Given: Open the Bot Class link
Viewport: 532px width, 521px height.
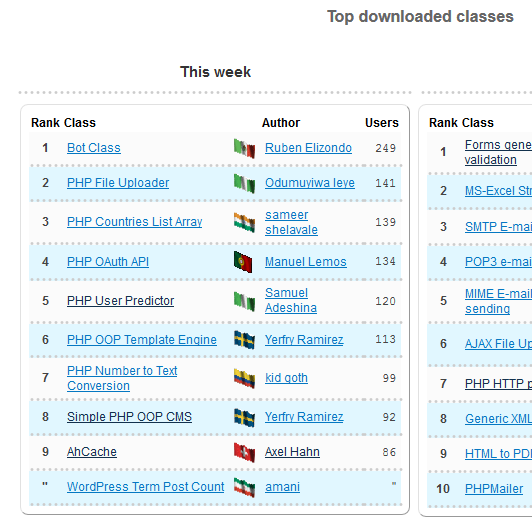Looking at the screenshot, I should point(94,148).
